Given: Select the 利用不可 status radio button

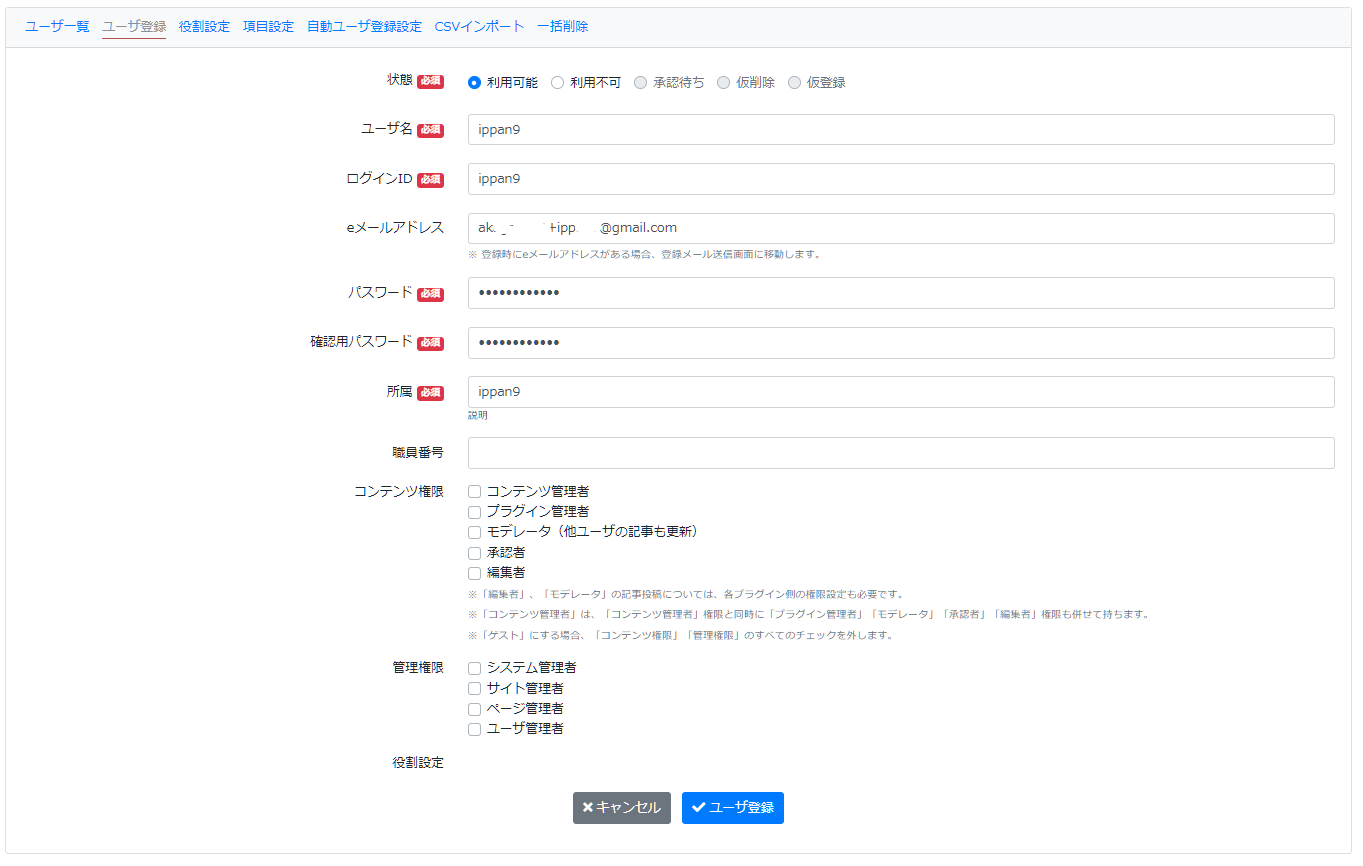Looking at the screenshot, I should [x=557, y=82].
